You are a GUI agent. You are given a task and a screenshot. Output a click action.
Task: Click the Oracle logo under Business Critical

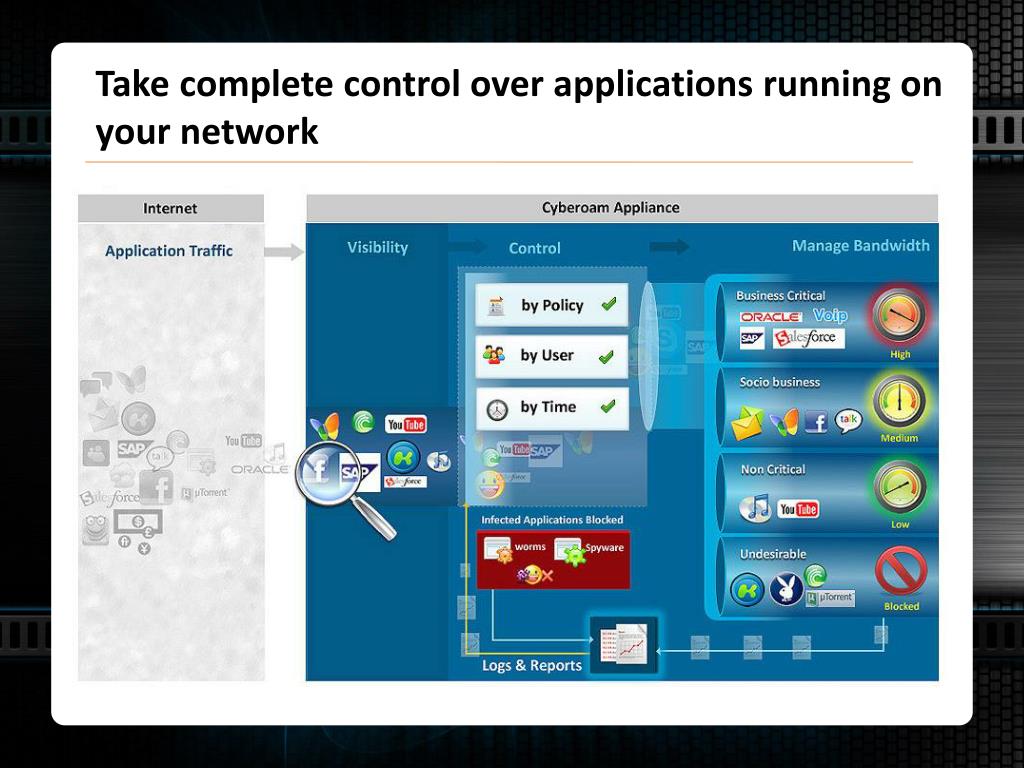tap(770, 317)
